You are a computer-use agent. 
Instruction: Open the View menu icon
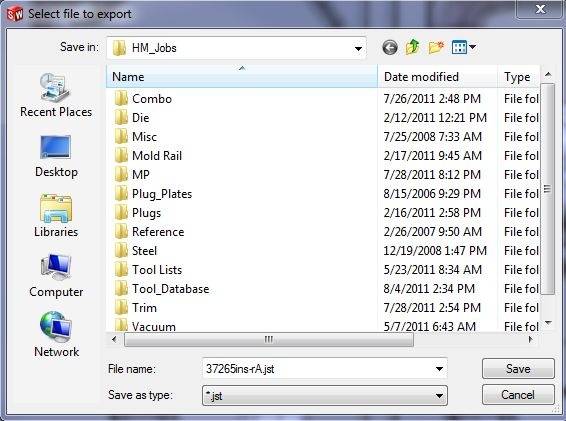click(463, 47)
